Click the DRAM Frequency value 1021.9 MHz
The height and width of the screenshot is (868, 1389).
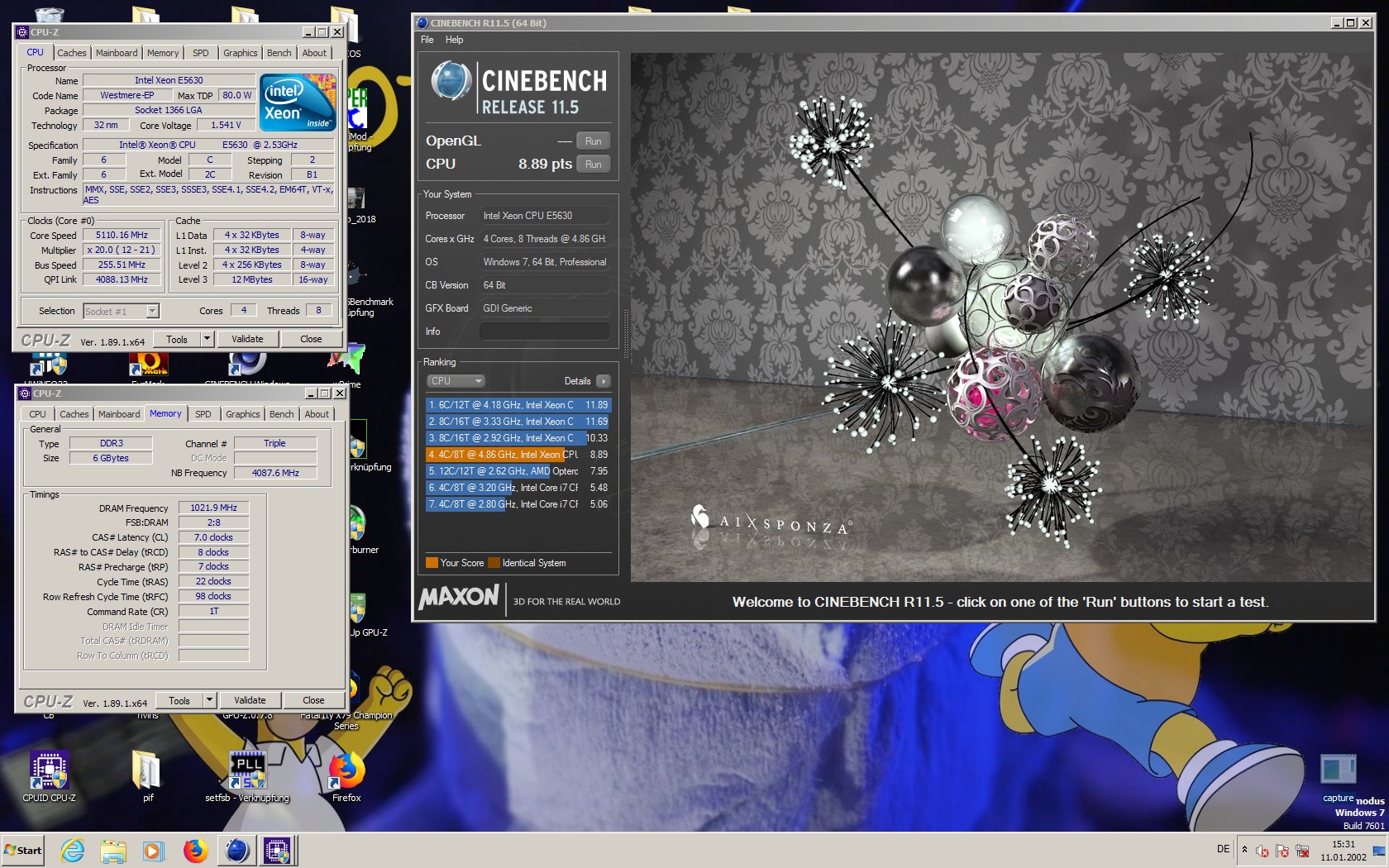coord(214,508)
